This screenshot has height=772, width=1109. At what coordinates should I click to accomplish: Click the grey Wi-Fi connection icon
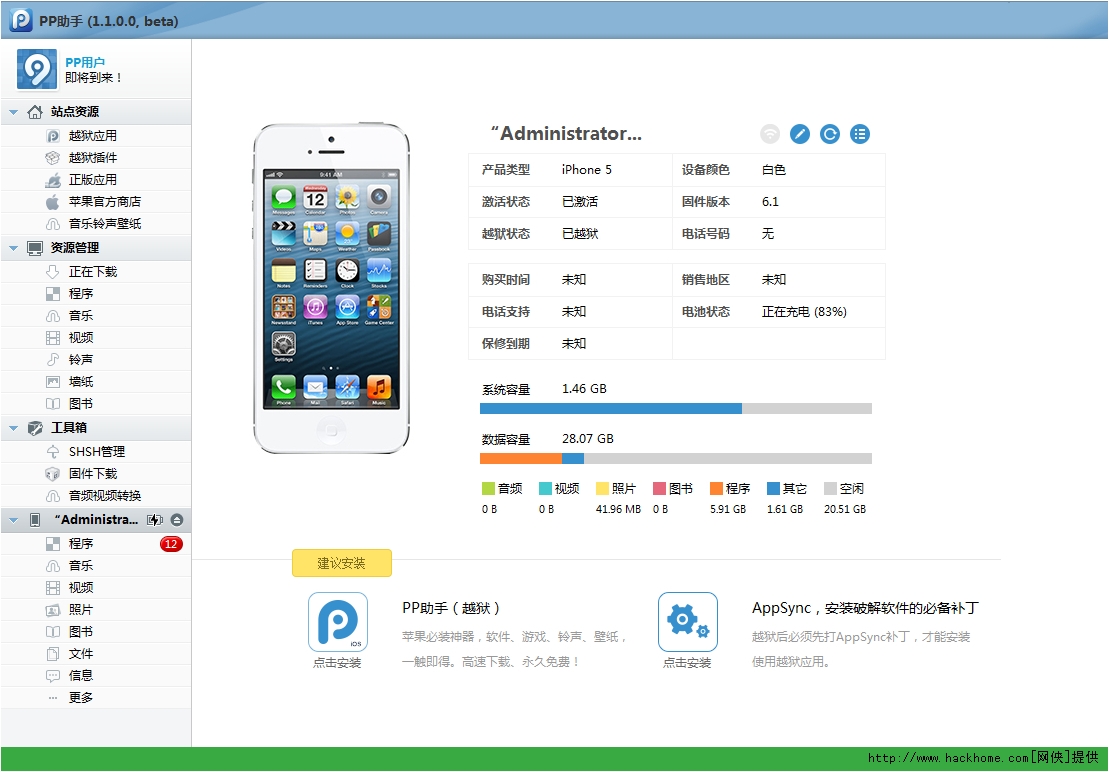point(770,134)
